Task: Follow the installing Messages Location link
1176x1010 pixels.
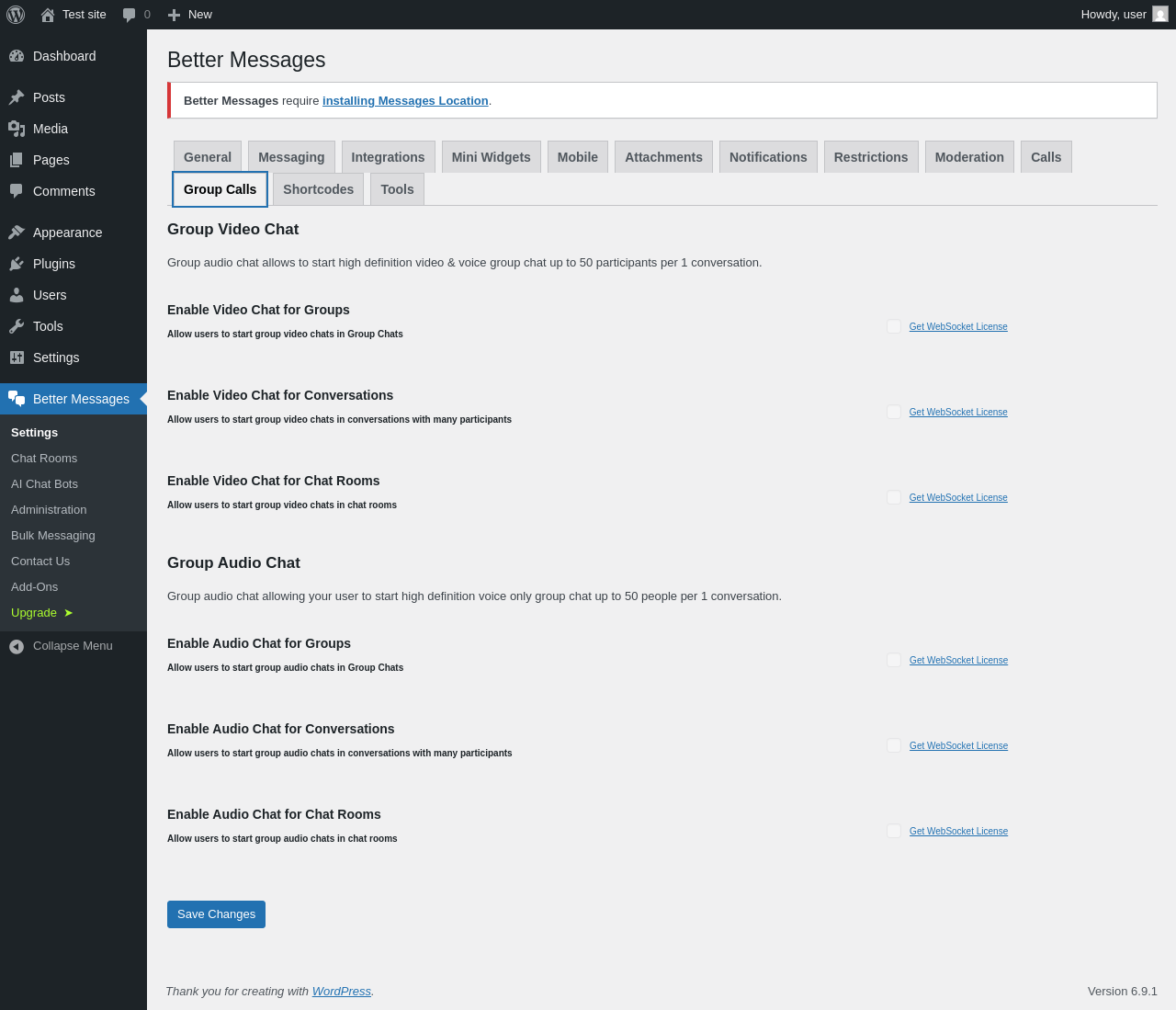Action: pos(405,101)
